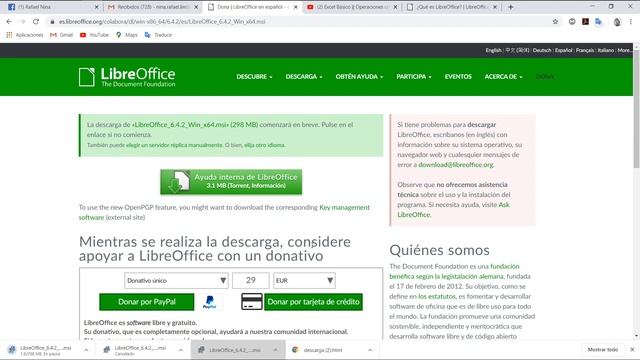Click the address bar URL
Image resolution: width=640 pixels, height=360 pixels.
(162, 22)
